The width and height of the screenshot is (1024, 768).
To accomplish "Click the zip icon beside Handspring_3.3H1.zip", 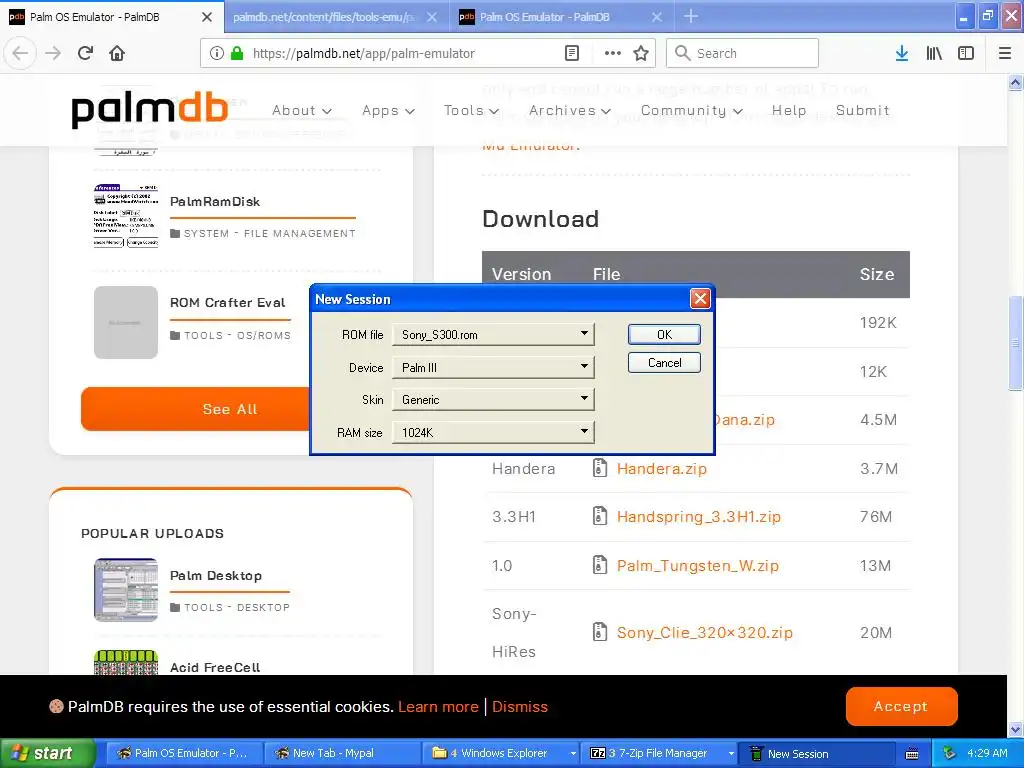I will tap(600, 517).
